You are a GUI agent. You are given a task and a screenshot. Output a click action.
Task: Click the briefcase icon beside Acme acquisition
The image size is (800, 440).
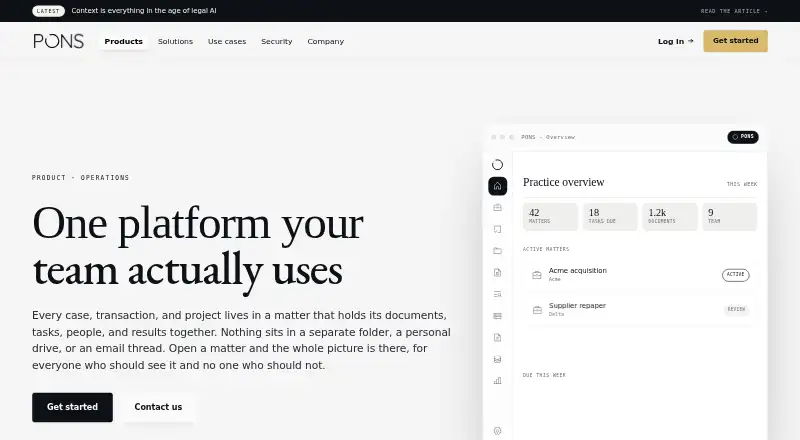537,275
